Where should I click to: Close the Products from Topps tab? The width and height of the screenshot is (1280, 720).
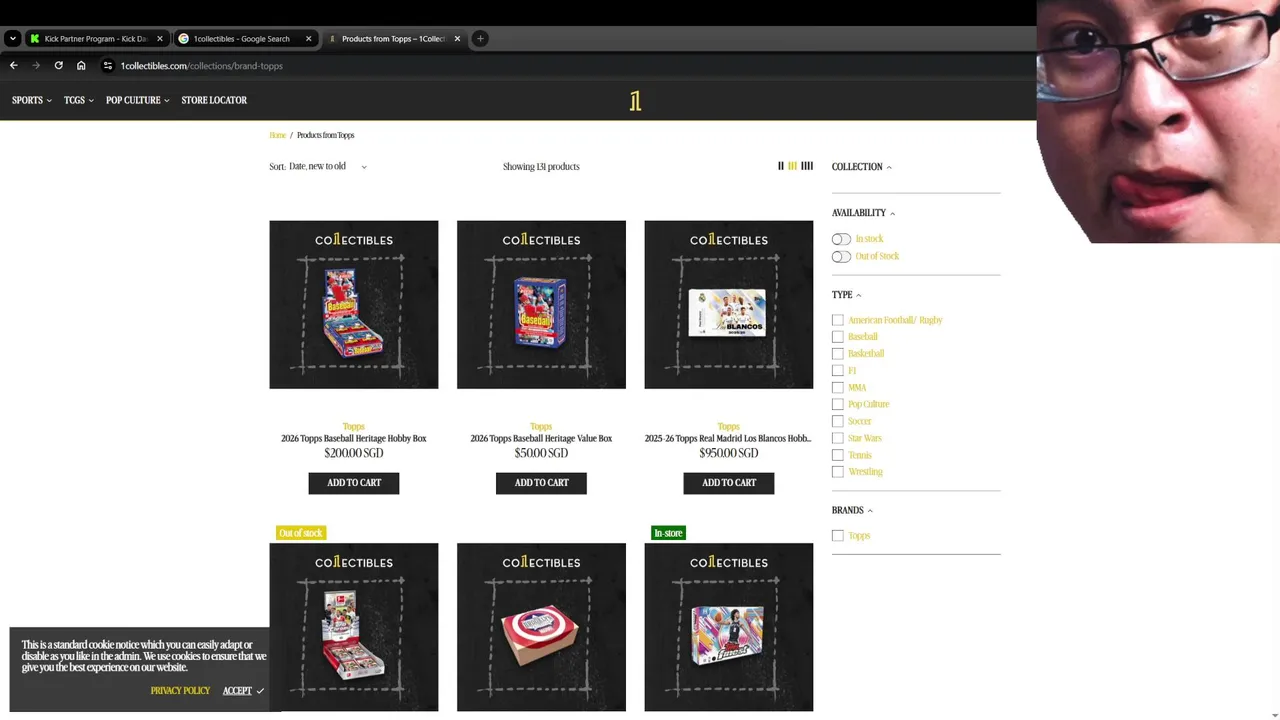tap(457, 39)
